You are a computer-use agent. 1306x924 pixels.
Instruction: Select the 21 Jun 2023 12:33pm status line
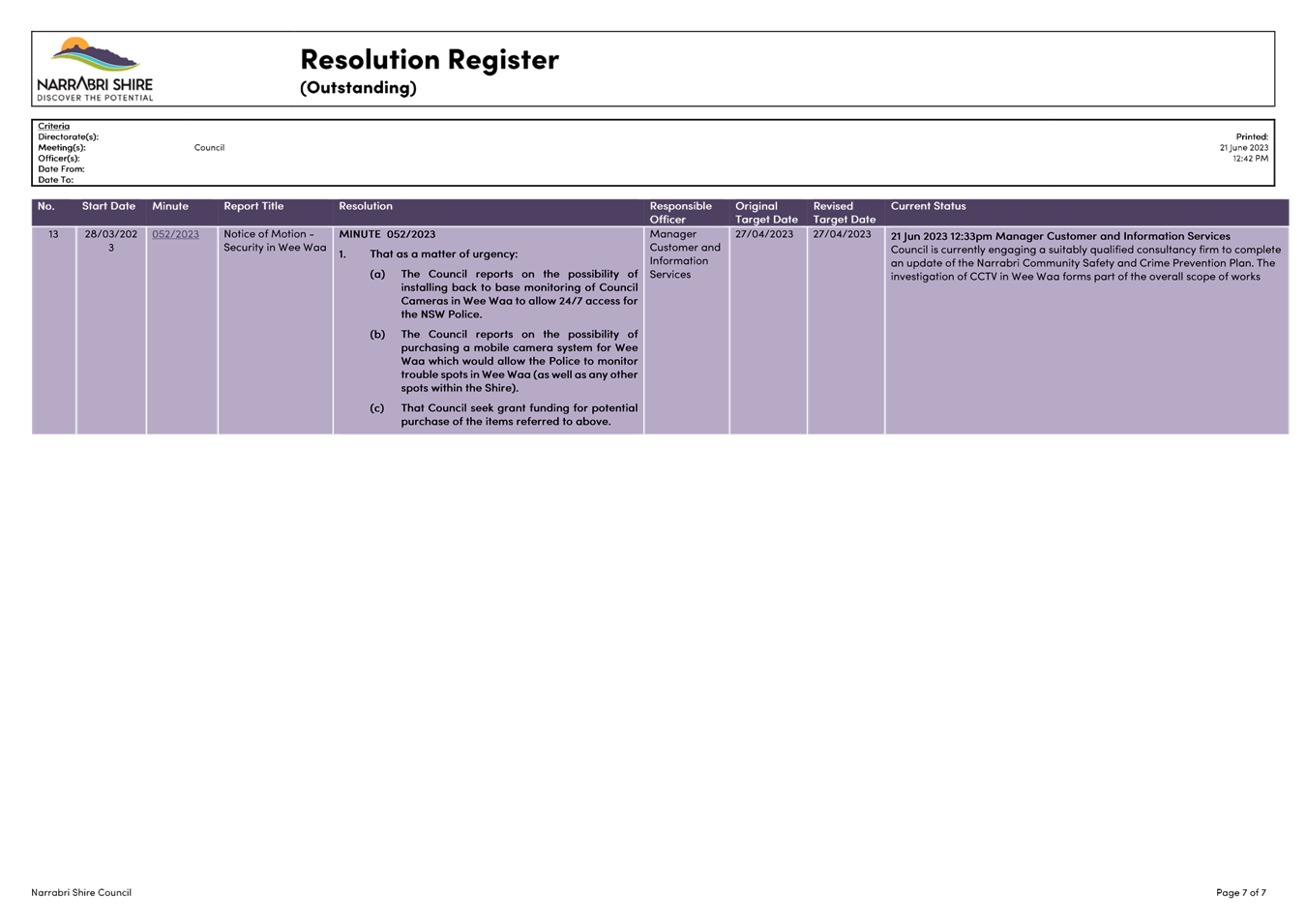[1060, 236]
